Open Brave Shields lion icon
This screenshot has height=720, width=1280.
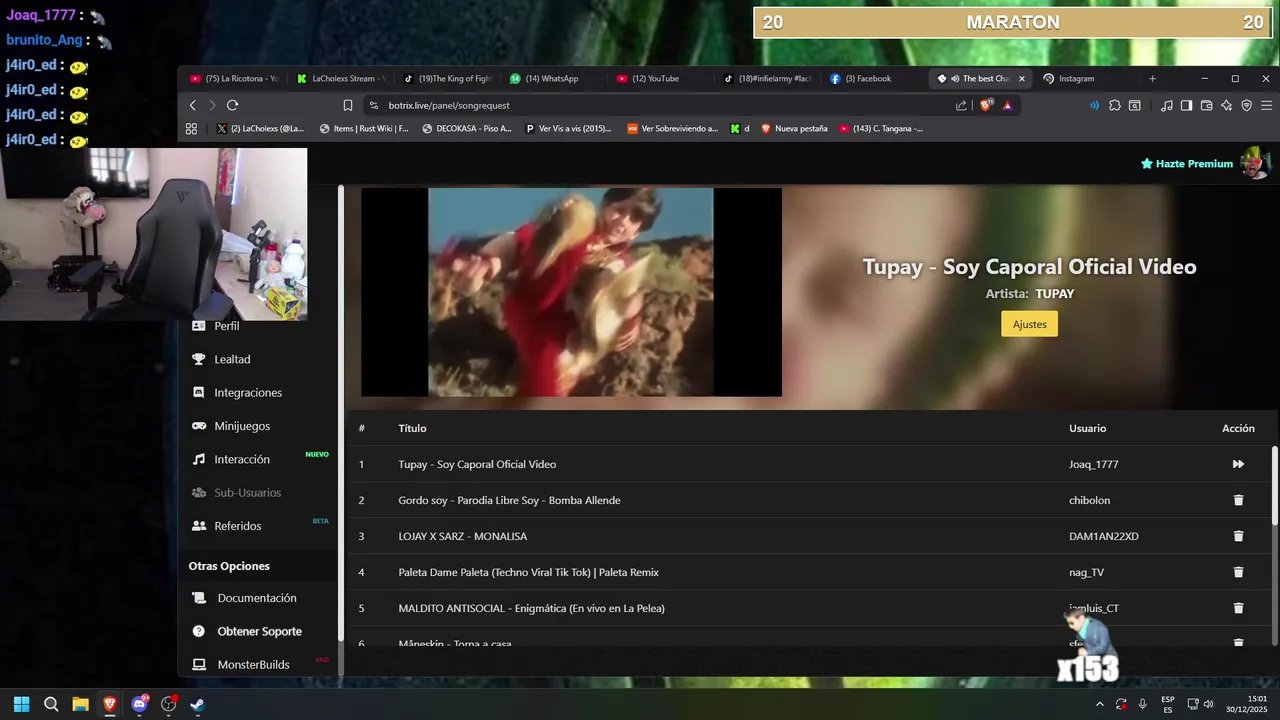click(x=987, y=105)
